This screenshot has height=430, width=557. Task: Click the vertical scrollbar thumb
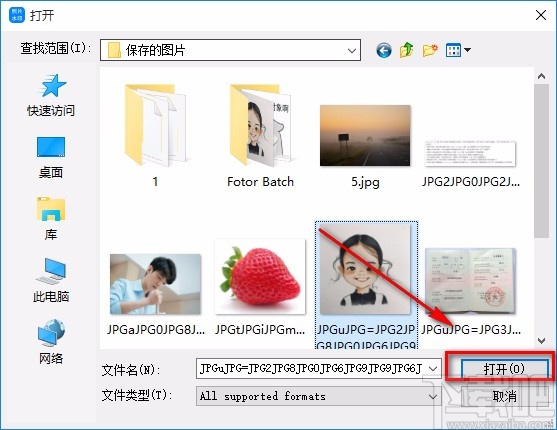[x=541, y=161]
